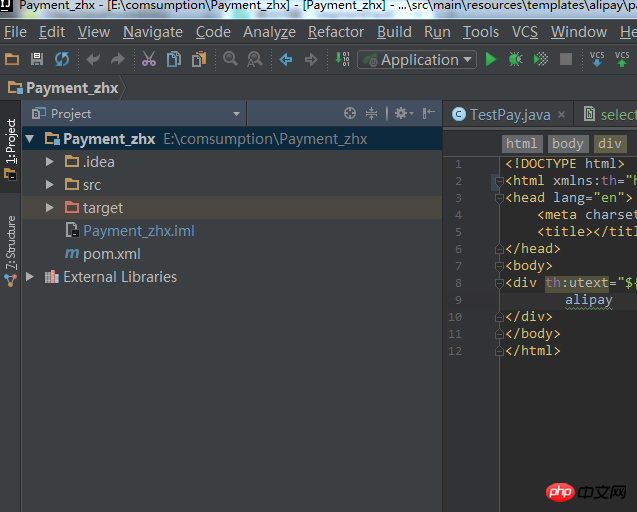Toggle the Structure tool window tab
The image size is (637, 512).
11,243
